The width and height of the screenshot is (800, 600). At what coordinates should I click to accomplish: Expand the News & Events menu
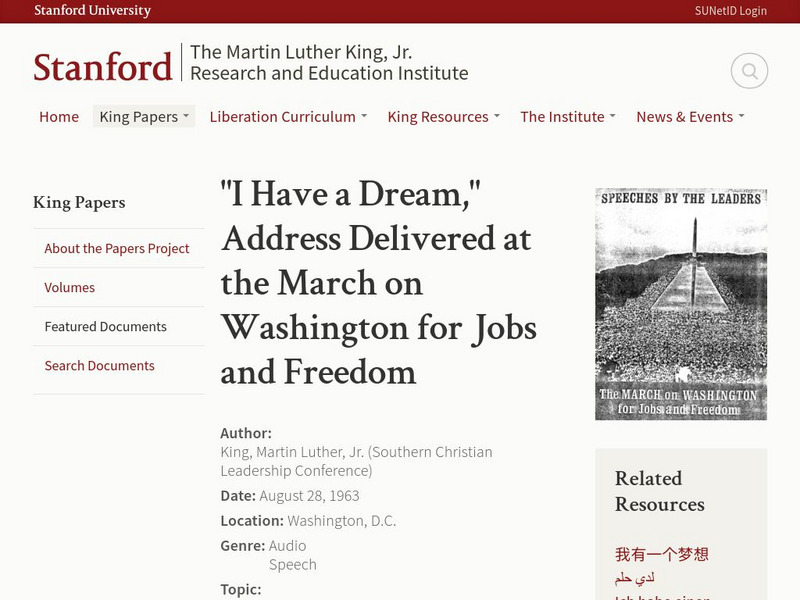(x=690, y=117)
